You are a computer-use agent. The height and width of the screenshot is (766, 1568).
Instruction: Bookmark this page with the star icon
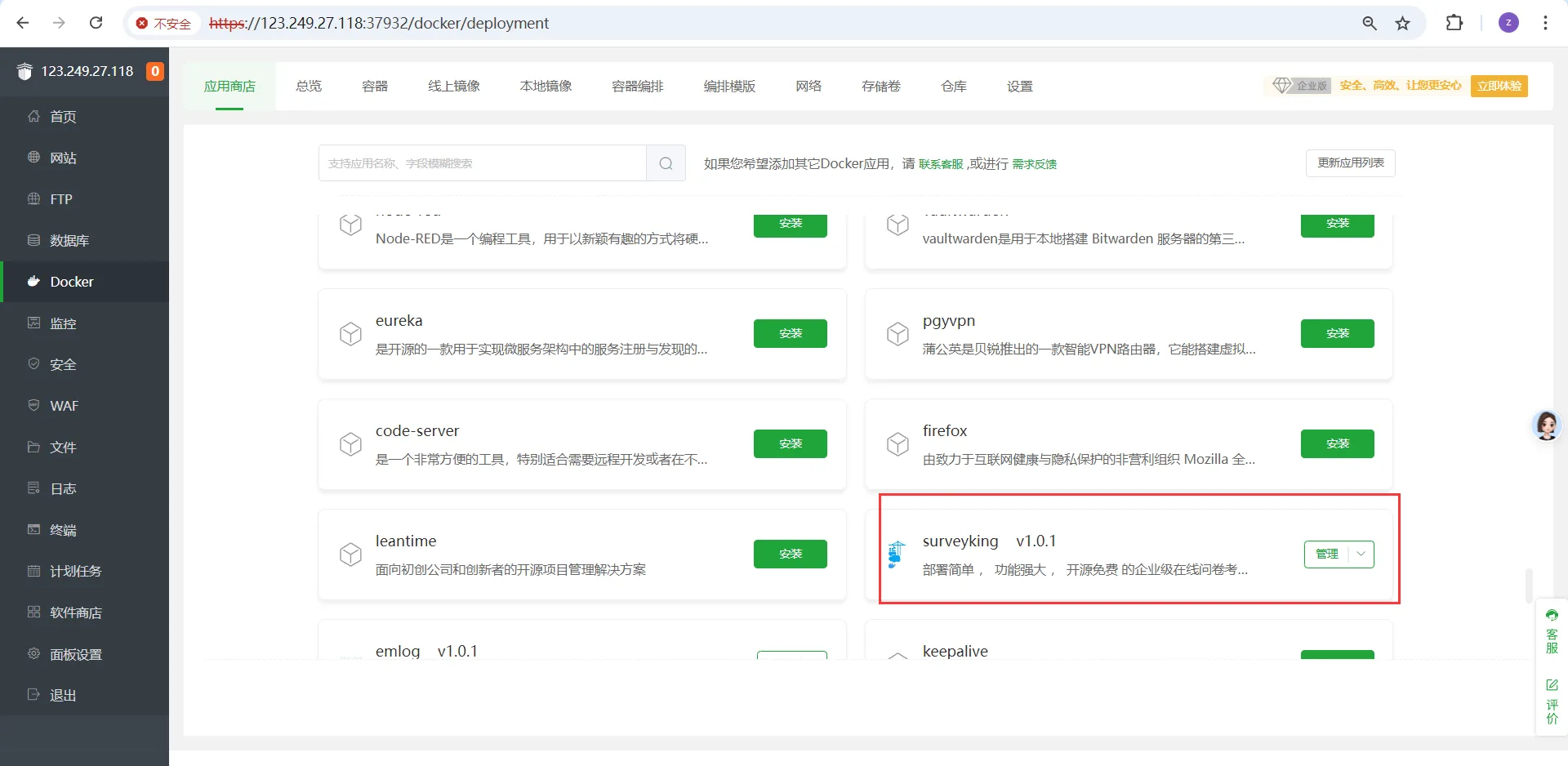click(x=1402, y=23)
